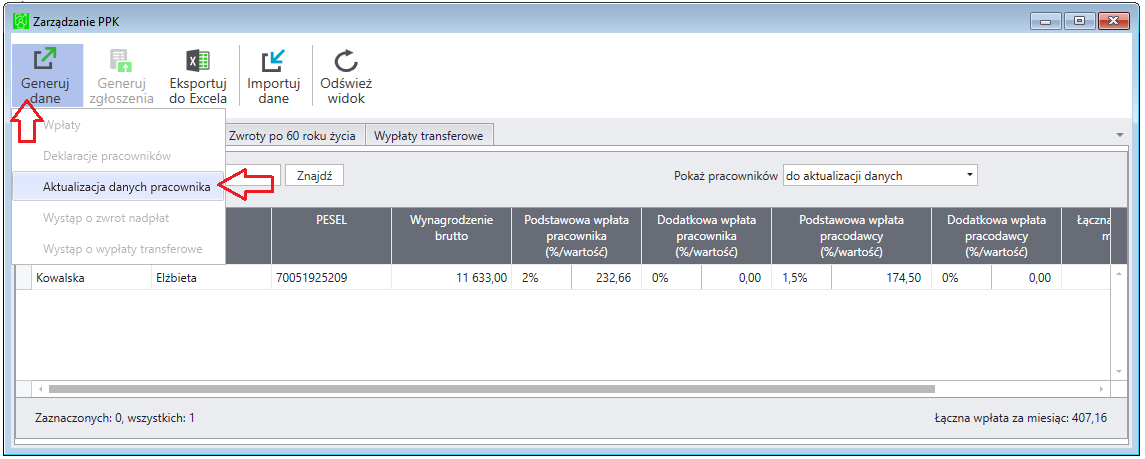Image resolution: width=1145 pixels, height=459 pixels.
Task: Choose Wystąp o zwrot nadpłat entry
Action: pos(118,217)
